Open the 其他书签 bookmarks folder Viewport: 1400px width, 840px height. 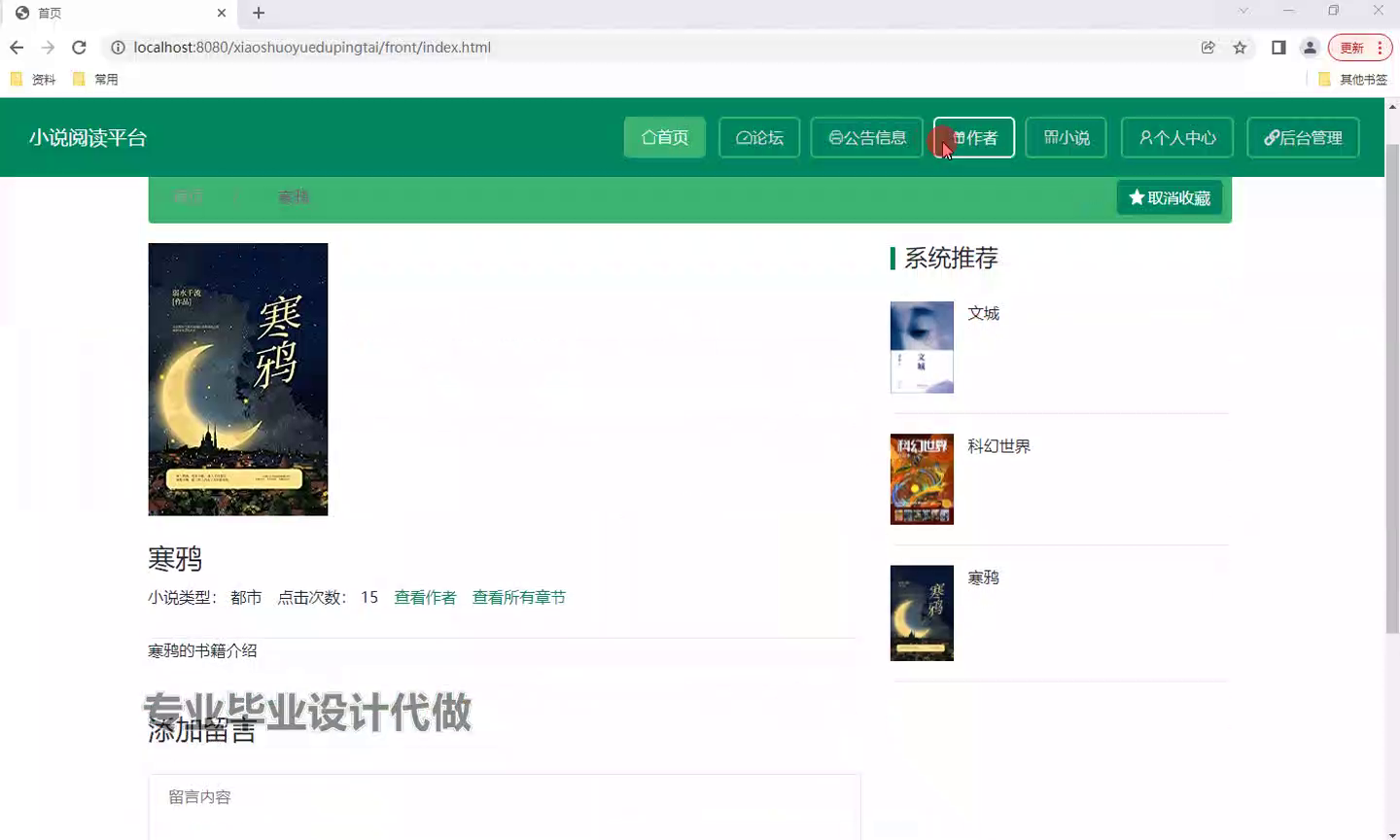click(1352, 79)
